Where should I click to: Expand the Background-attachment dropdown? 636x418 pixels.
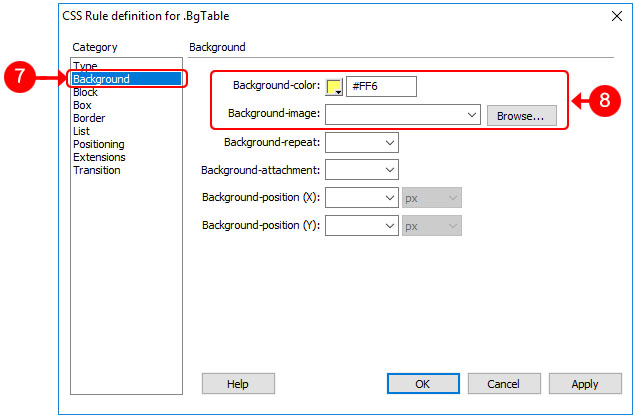(389, 171)
